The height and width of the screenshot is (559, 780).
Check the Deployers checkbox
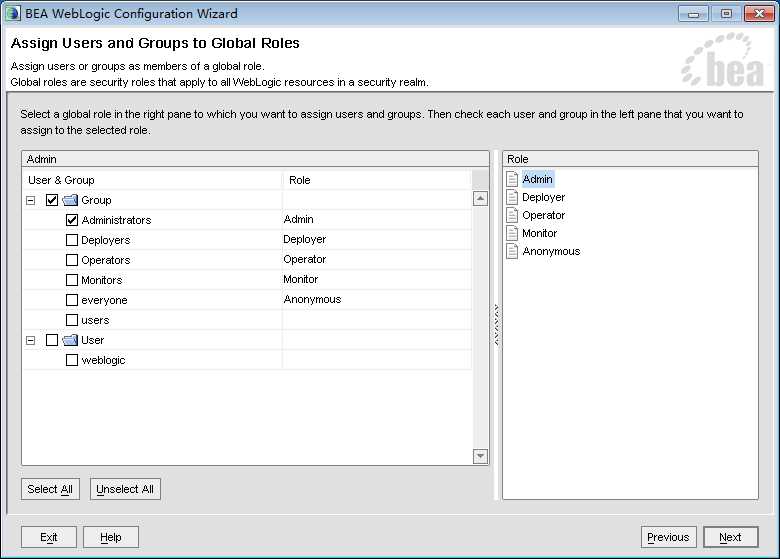pos(72,240)
